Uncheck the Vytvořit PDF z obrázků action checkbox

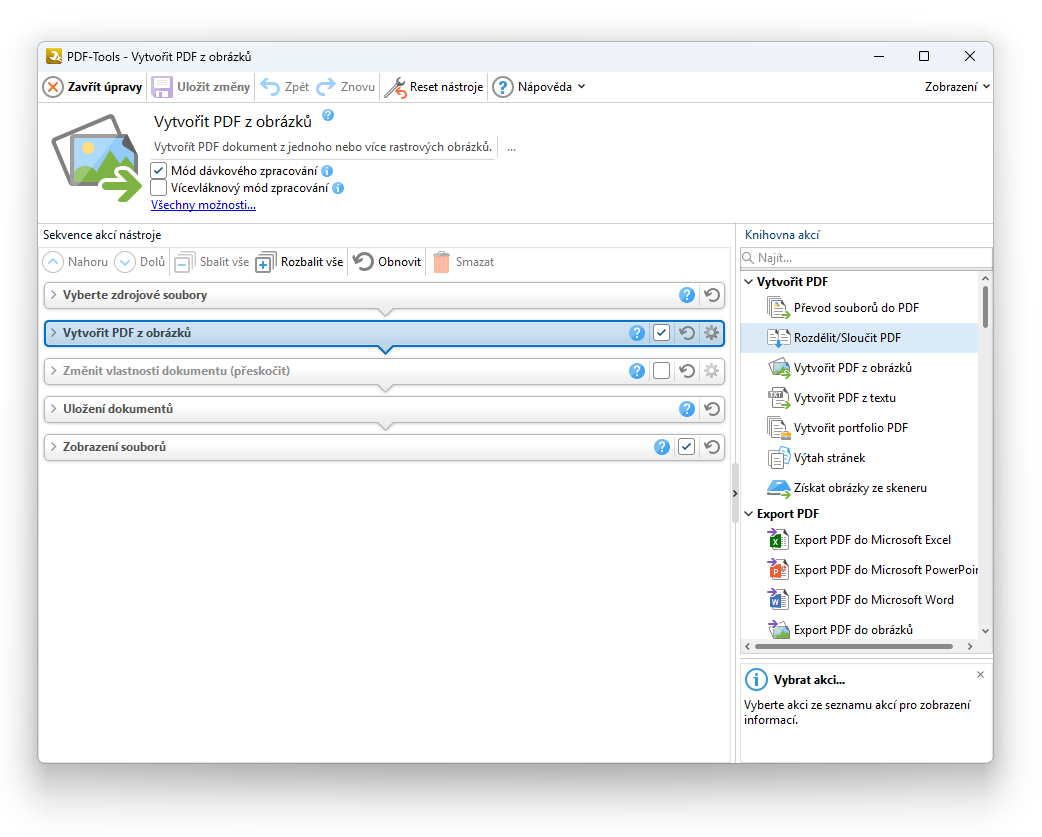[x=662, y=333]
